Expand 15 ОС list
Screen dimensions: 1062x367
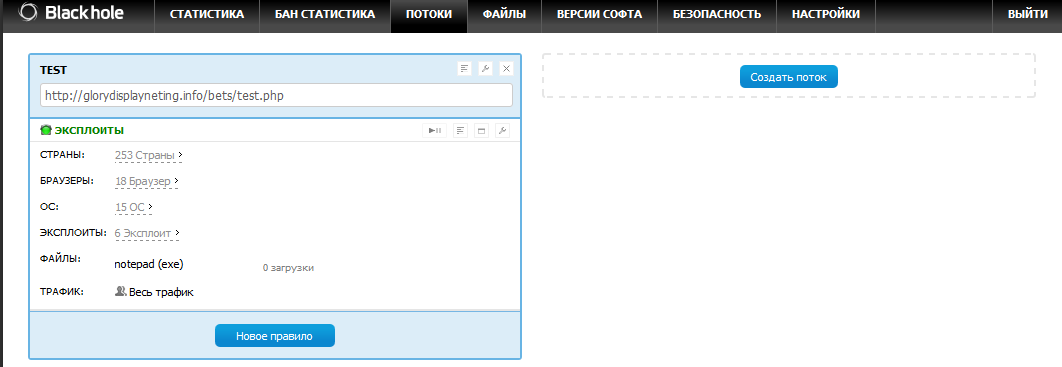[133, 207]
